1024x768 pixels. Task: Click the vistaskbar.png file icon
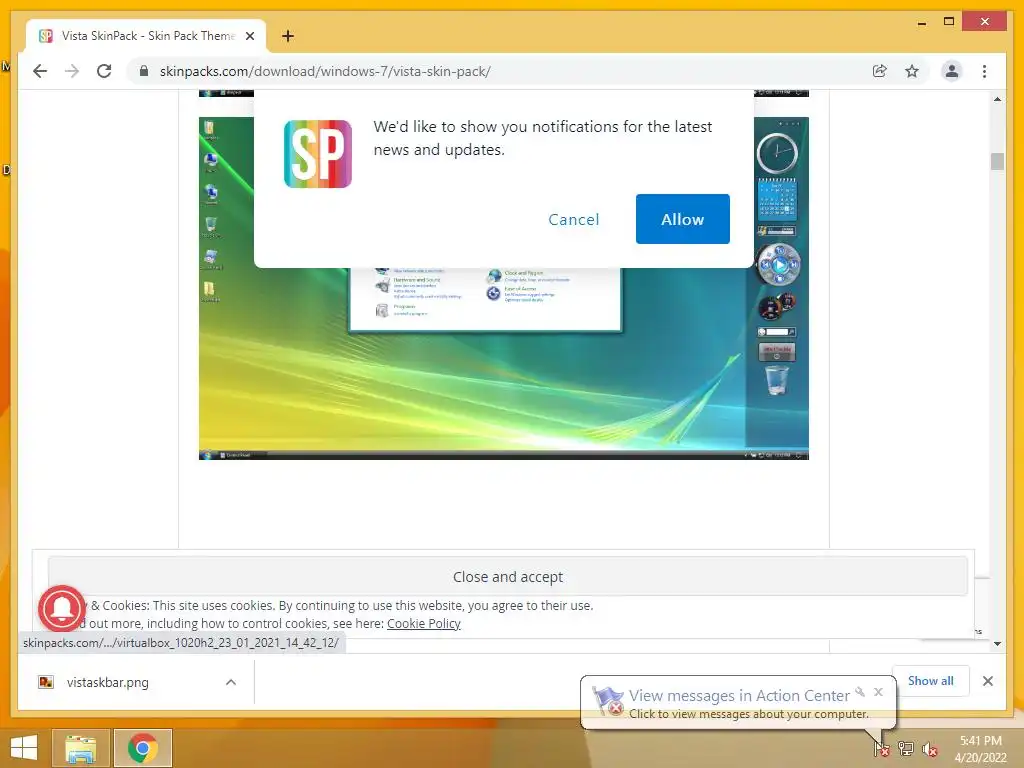(x=46, y=682)
